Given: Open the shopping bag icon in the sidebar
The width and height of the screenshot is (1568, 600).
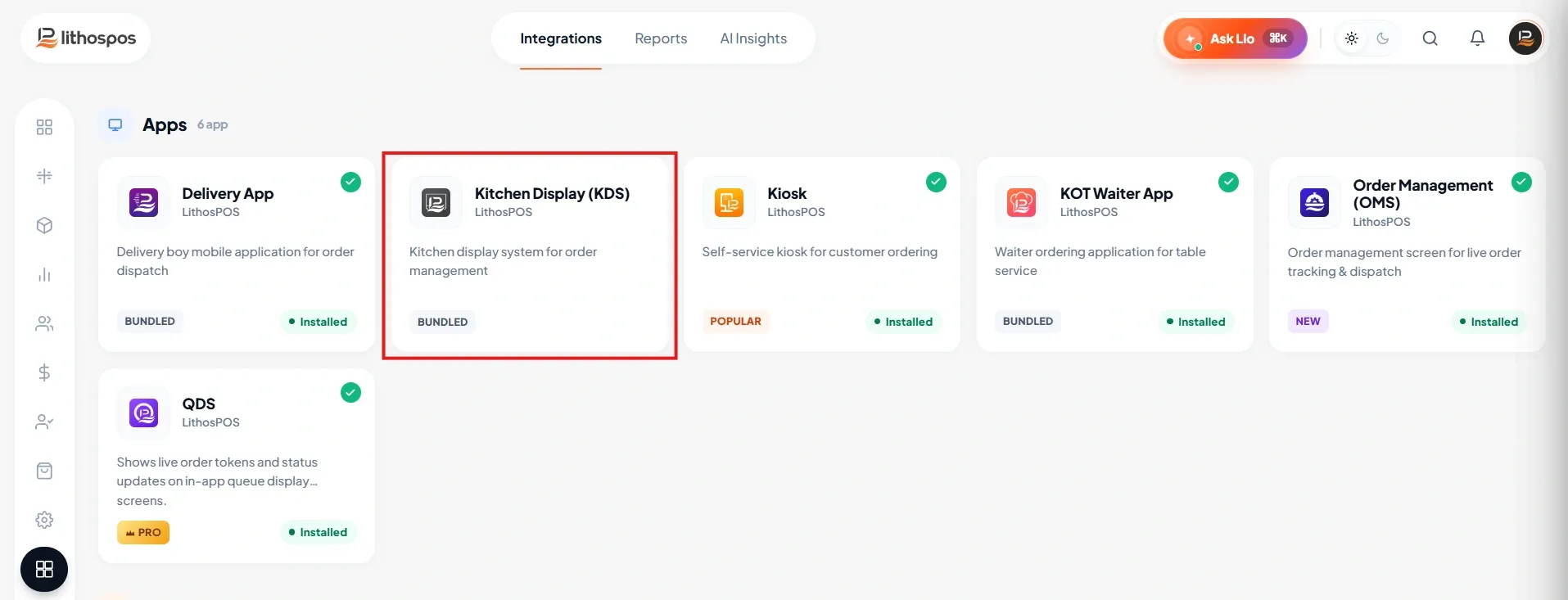Looking at the screenshot, I should point(44,471).
